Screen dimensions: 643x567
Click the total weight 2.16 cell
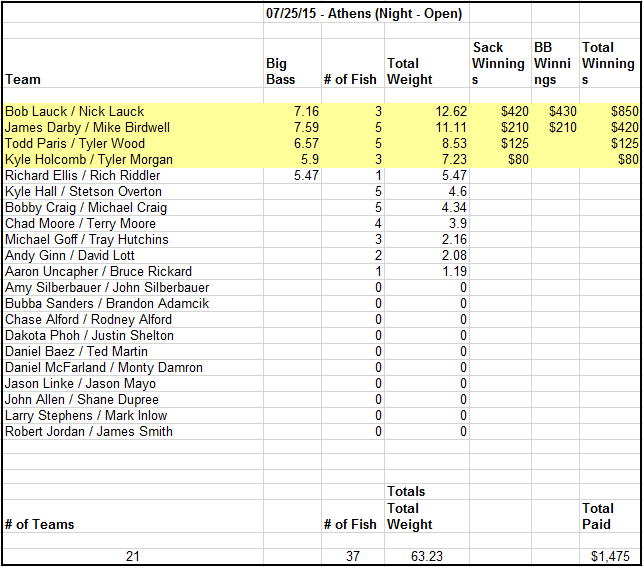tap(454, 239)
